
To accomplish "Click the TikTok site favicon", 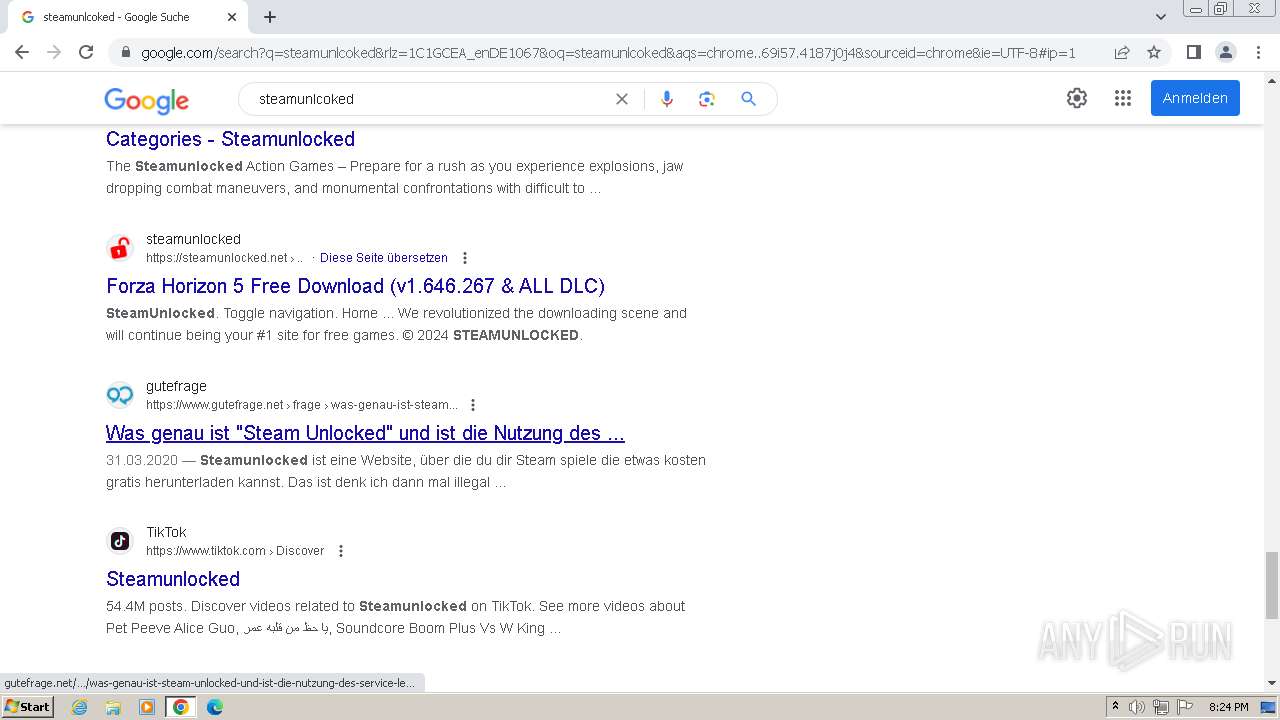I will pos(120,541).
